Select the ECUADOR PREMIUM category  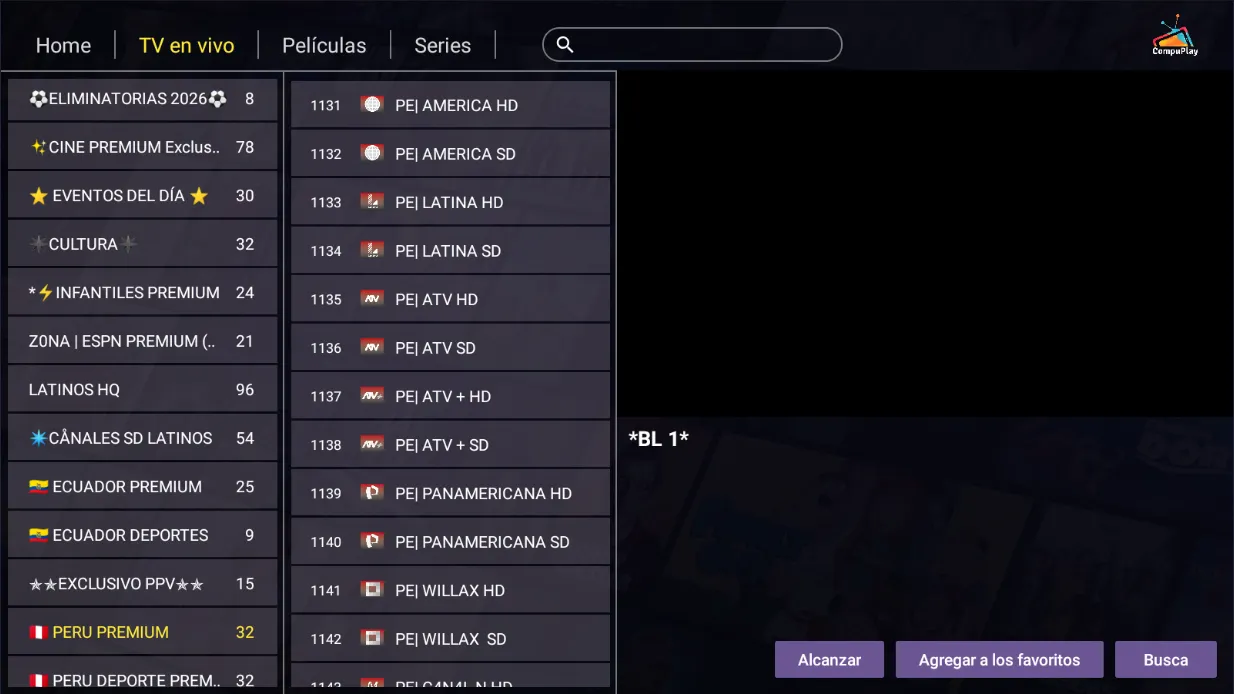click(142, 487)
